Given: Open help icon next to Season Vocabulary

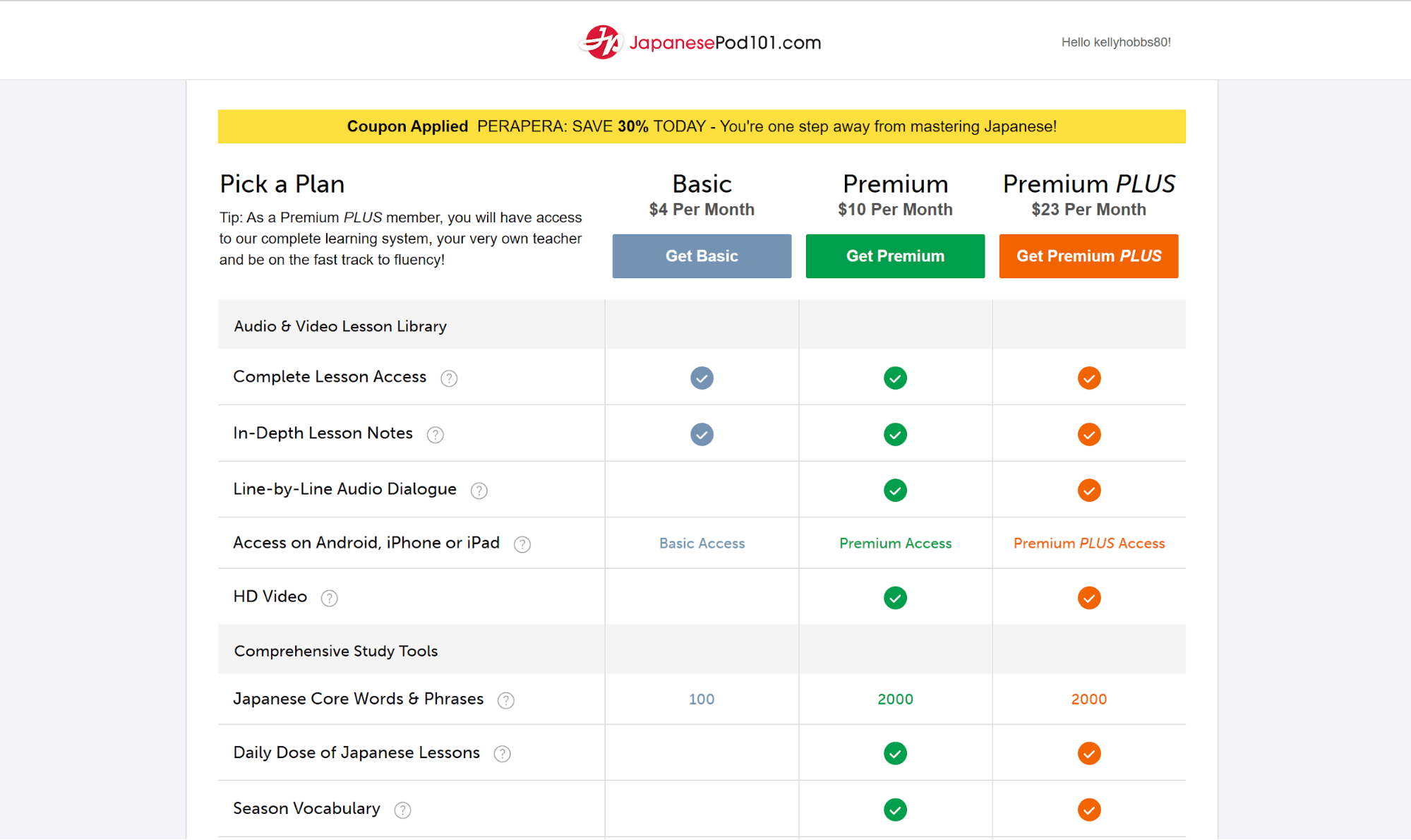Looking at the screenshot, I should click(x=402, y=810).
